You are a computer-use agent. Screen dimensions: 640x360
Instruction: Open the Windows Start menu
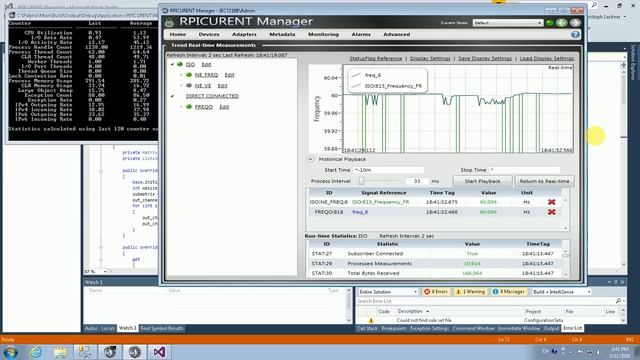click(x=11, y=352)
